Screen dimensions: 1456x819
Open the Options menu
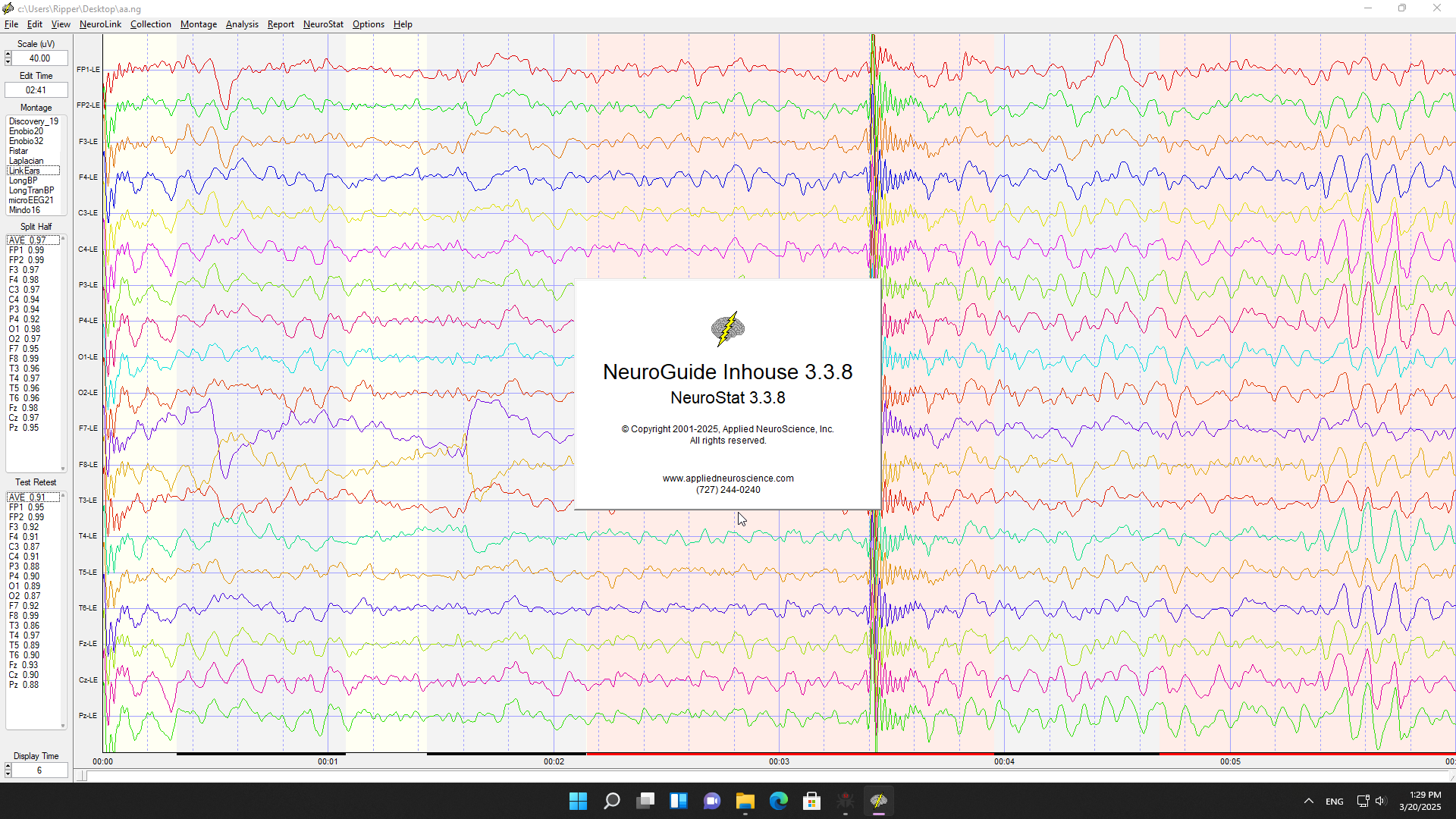369,24
